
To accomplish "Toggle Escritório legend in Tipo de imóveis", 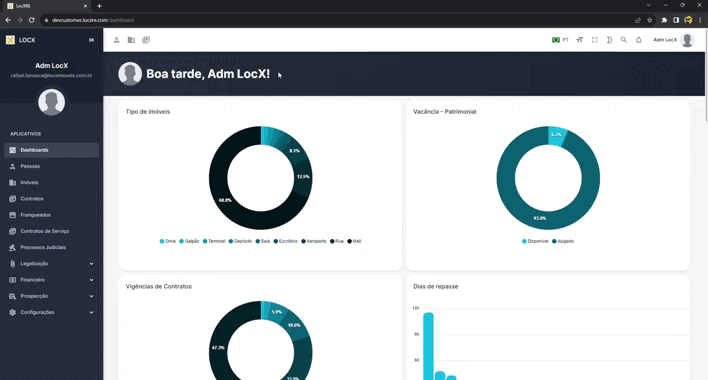I will [x=285, y=241].
